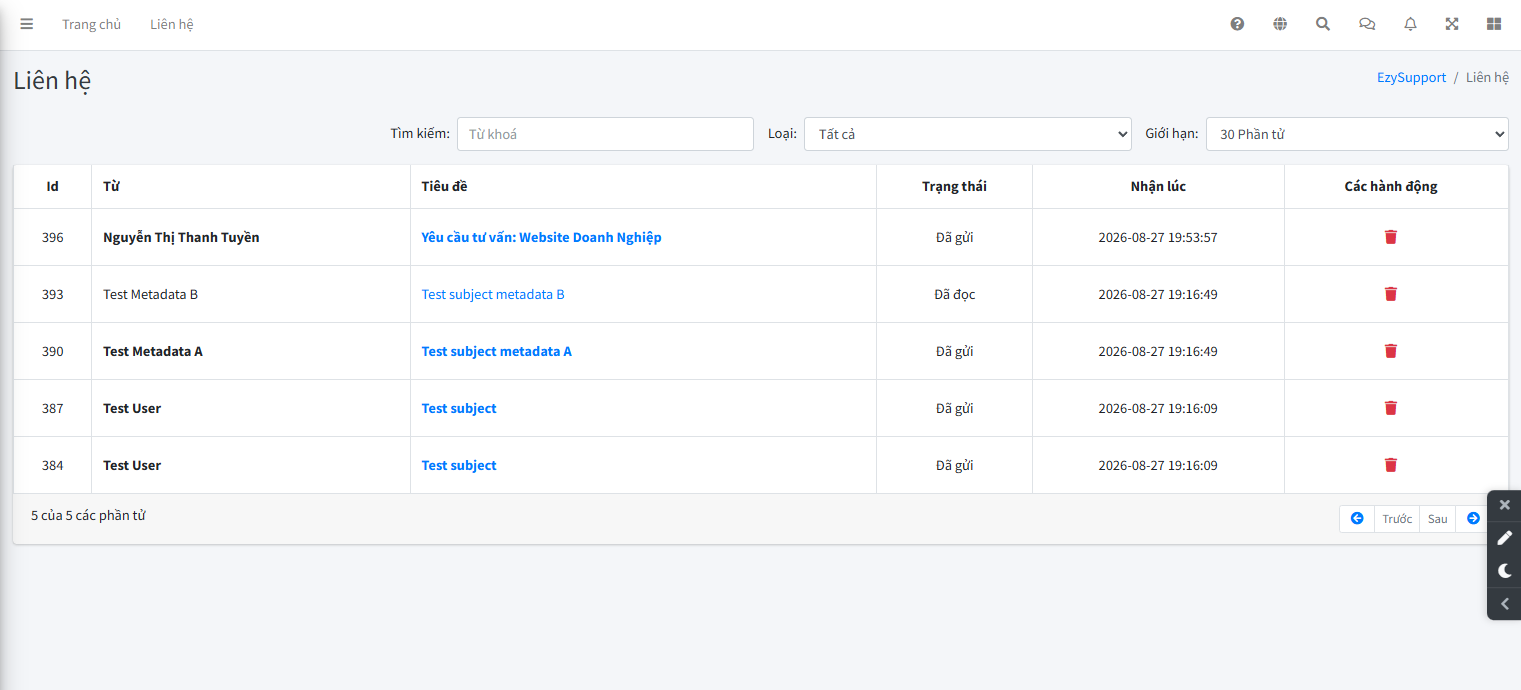
Task: Click the search magnifier icon in navbar
Action: [x=1323, y=24]
